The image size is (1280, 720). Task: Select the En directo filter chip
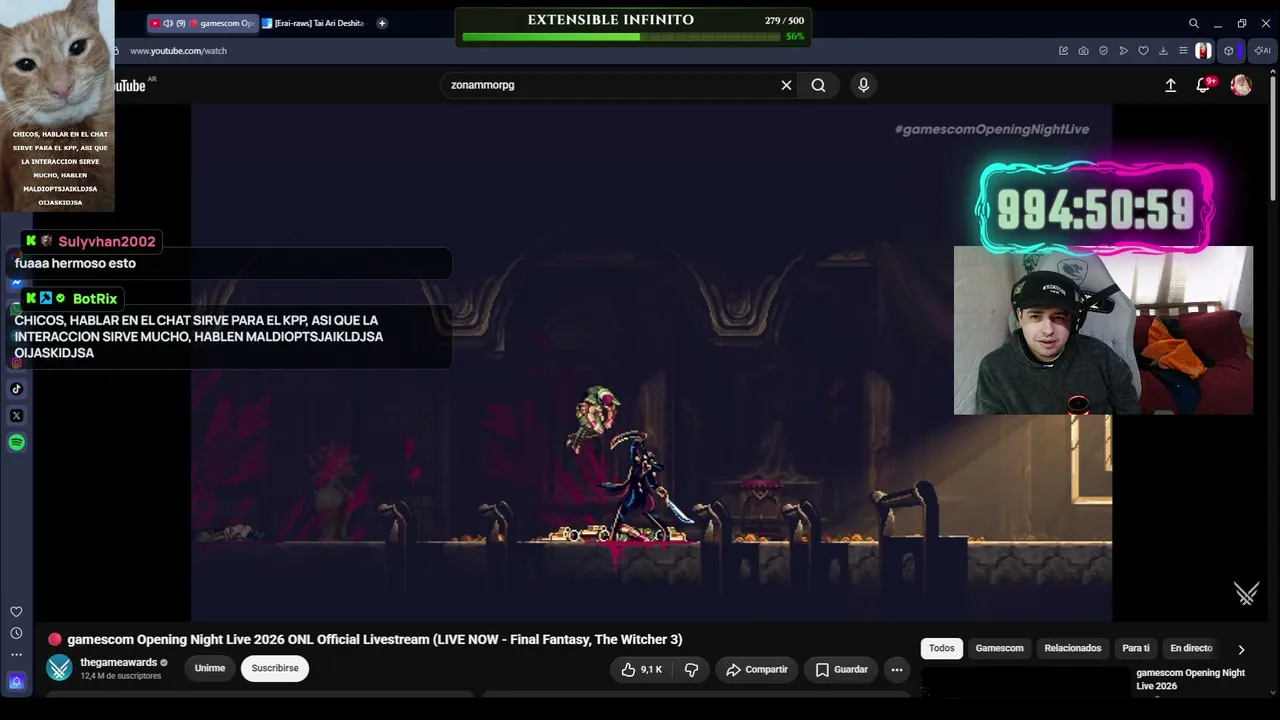pos(1191,649)
